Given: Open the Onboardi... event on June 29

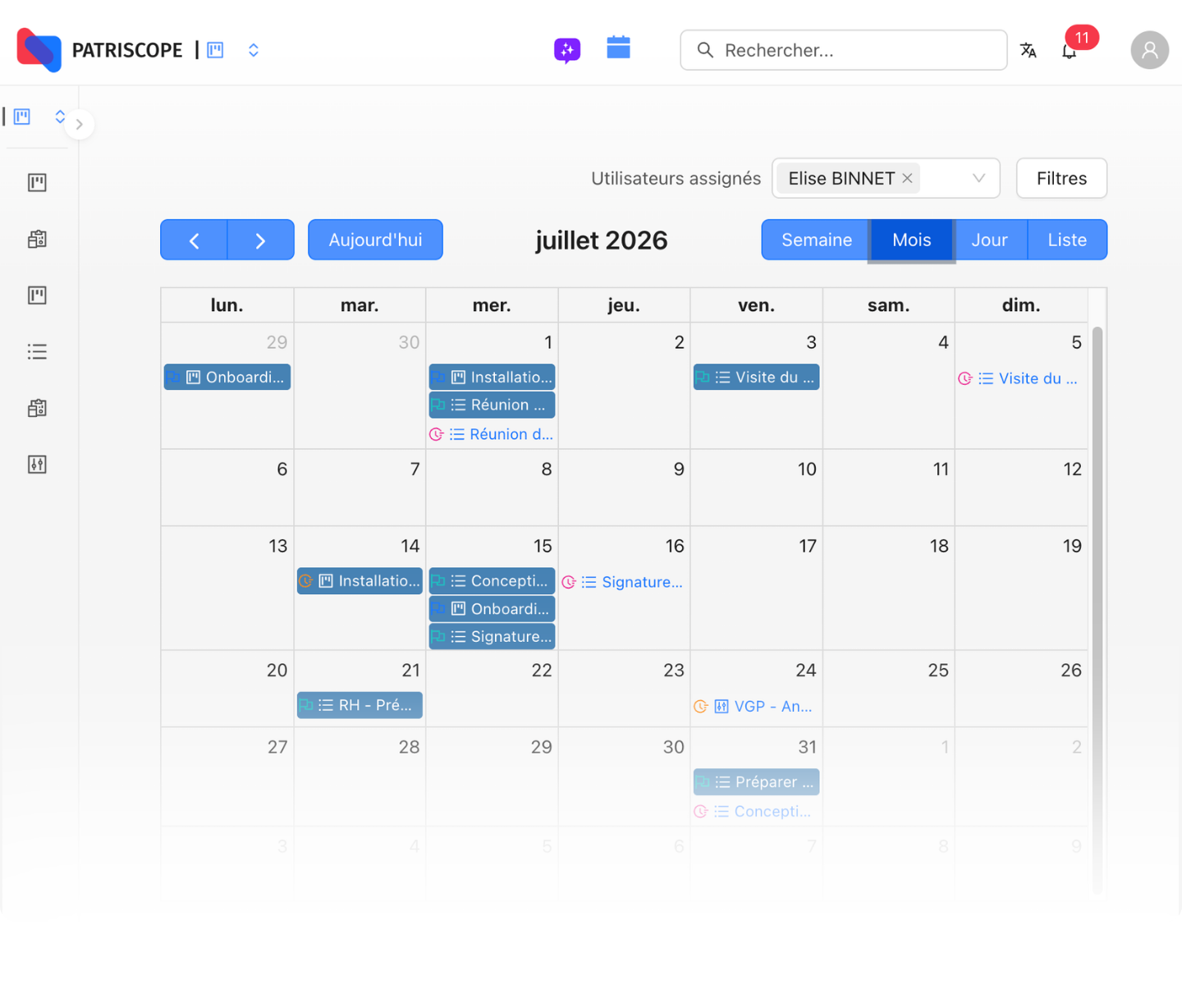Looking at the screenshot, I should pos(227,377).
